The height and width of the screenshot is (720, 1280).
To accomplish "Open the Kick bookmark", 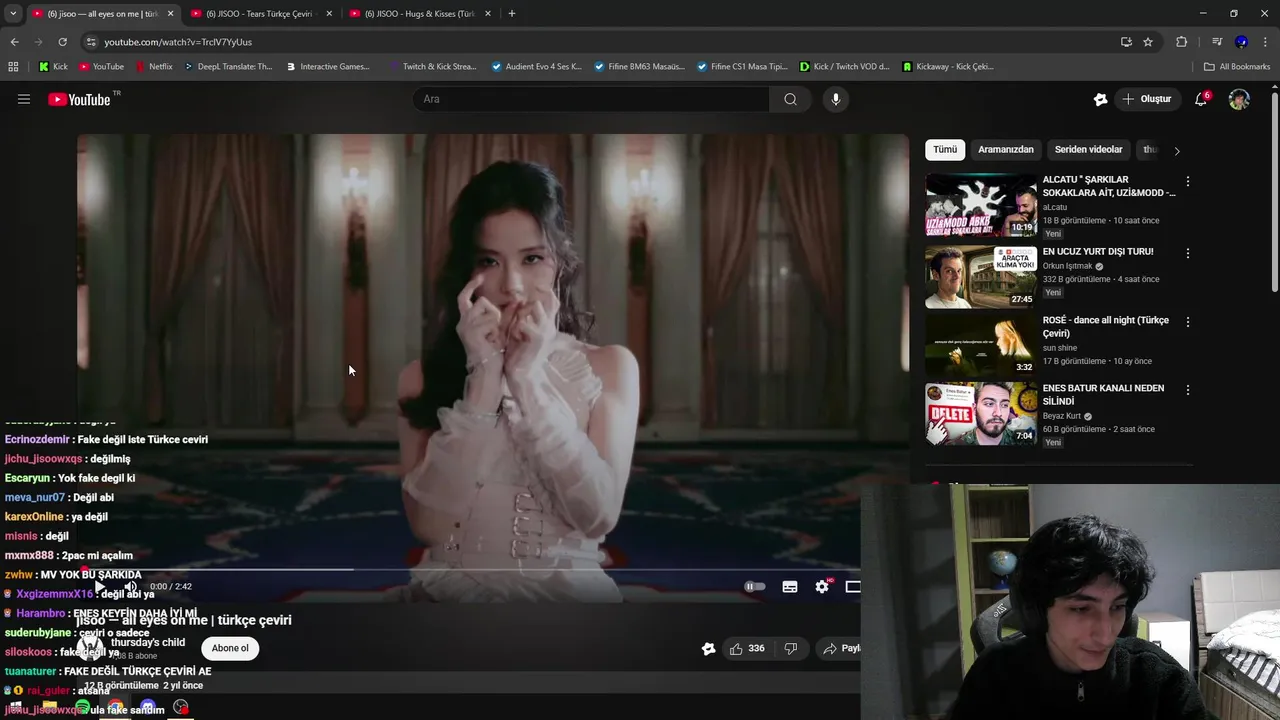I will pyautogui.click(x=53, y=67).
